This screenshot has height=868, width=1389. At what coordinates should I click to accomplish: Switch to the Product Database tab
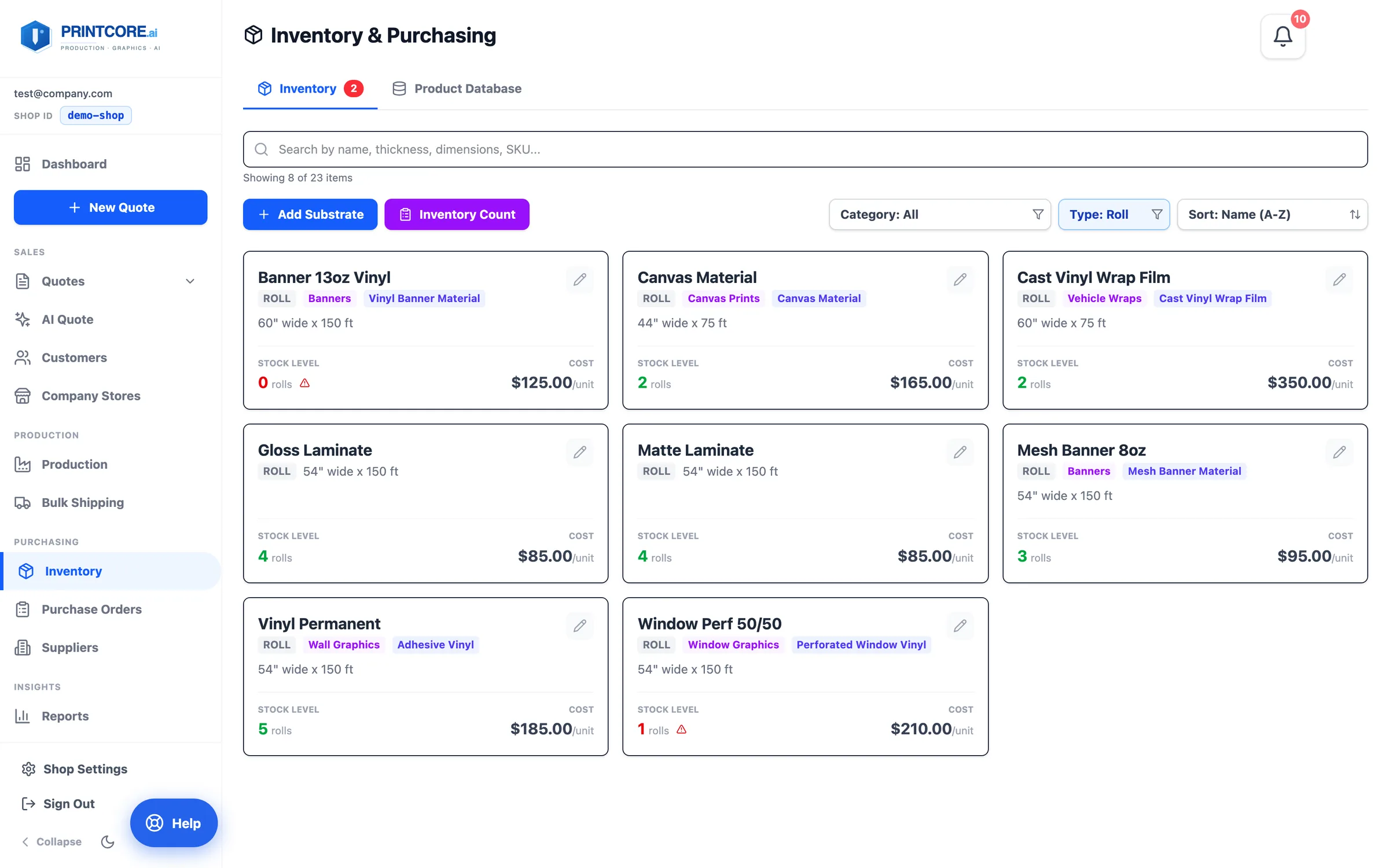(457, 89)
